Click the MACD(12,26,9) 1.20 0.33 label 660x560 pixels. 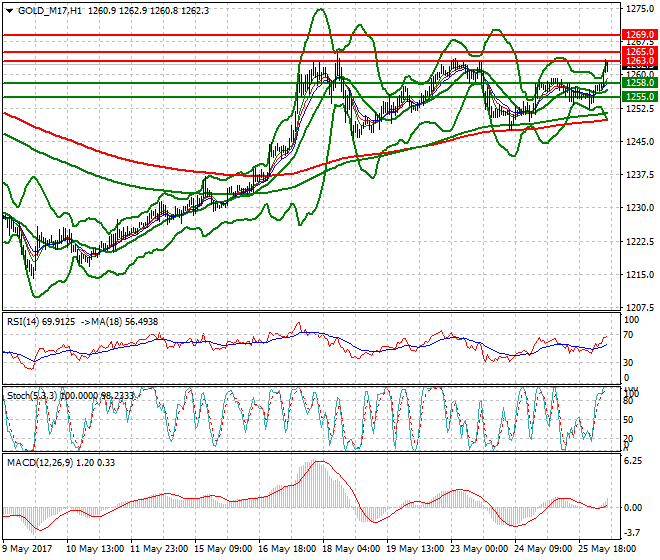(61, 463)
